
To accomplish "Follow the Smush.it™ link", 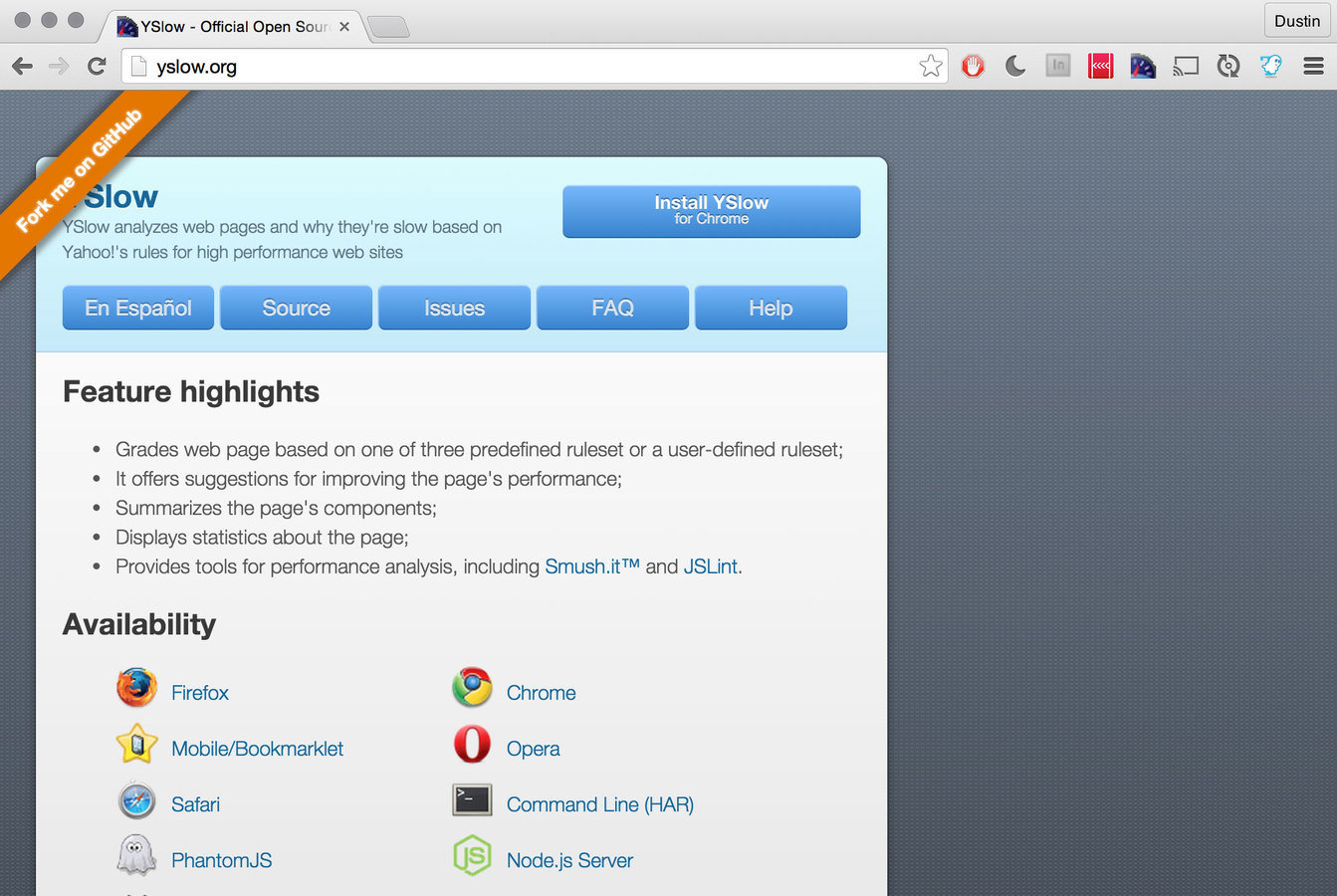I will coord(592,566).
